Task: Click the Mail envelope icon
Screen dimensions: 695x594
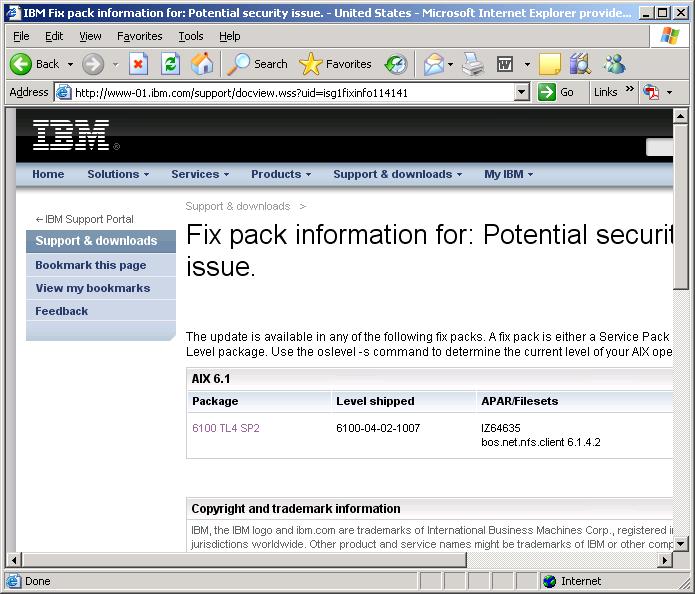Action: (x=433, y=64)
